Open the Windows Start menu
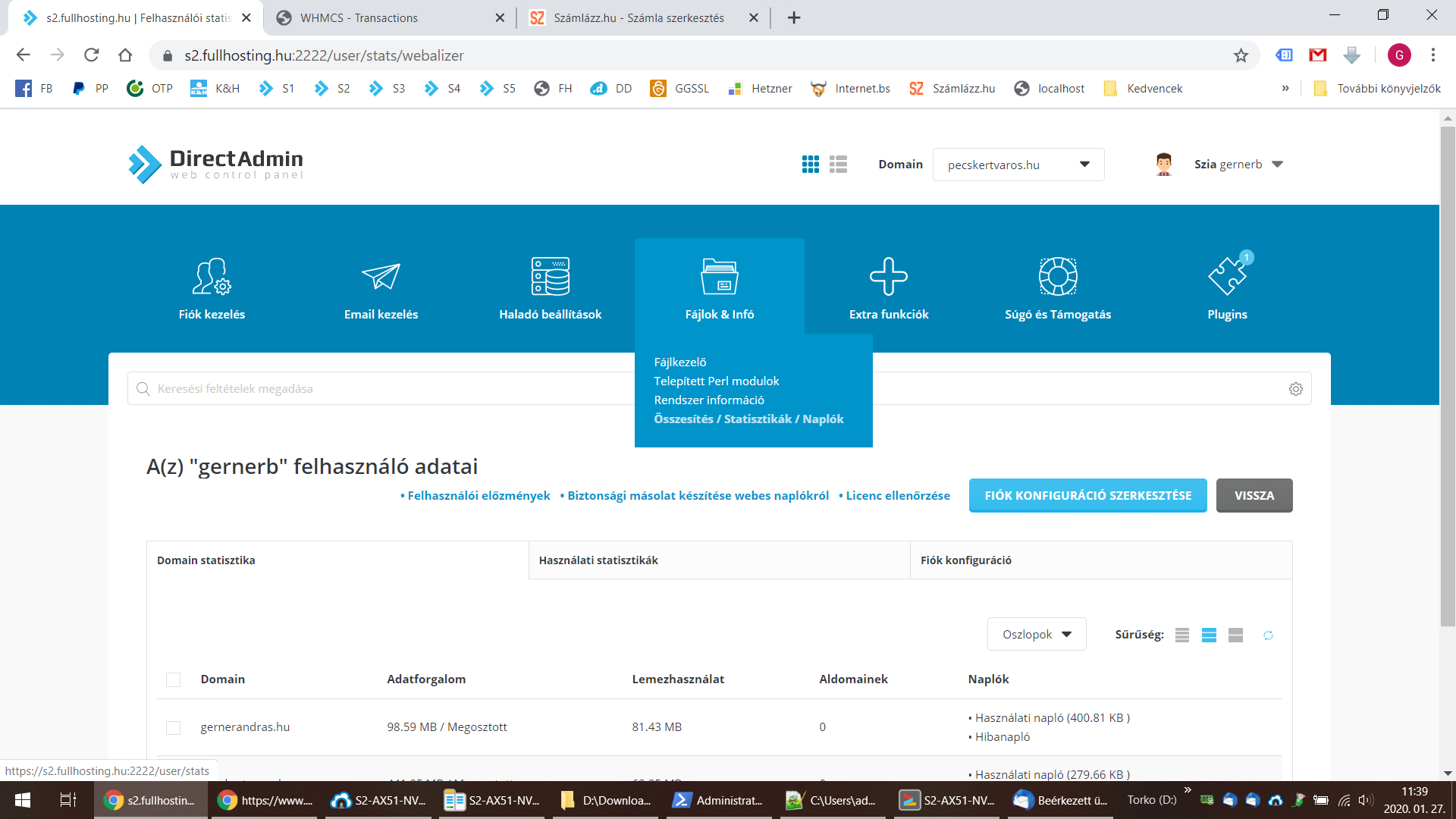 23,800
